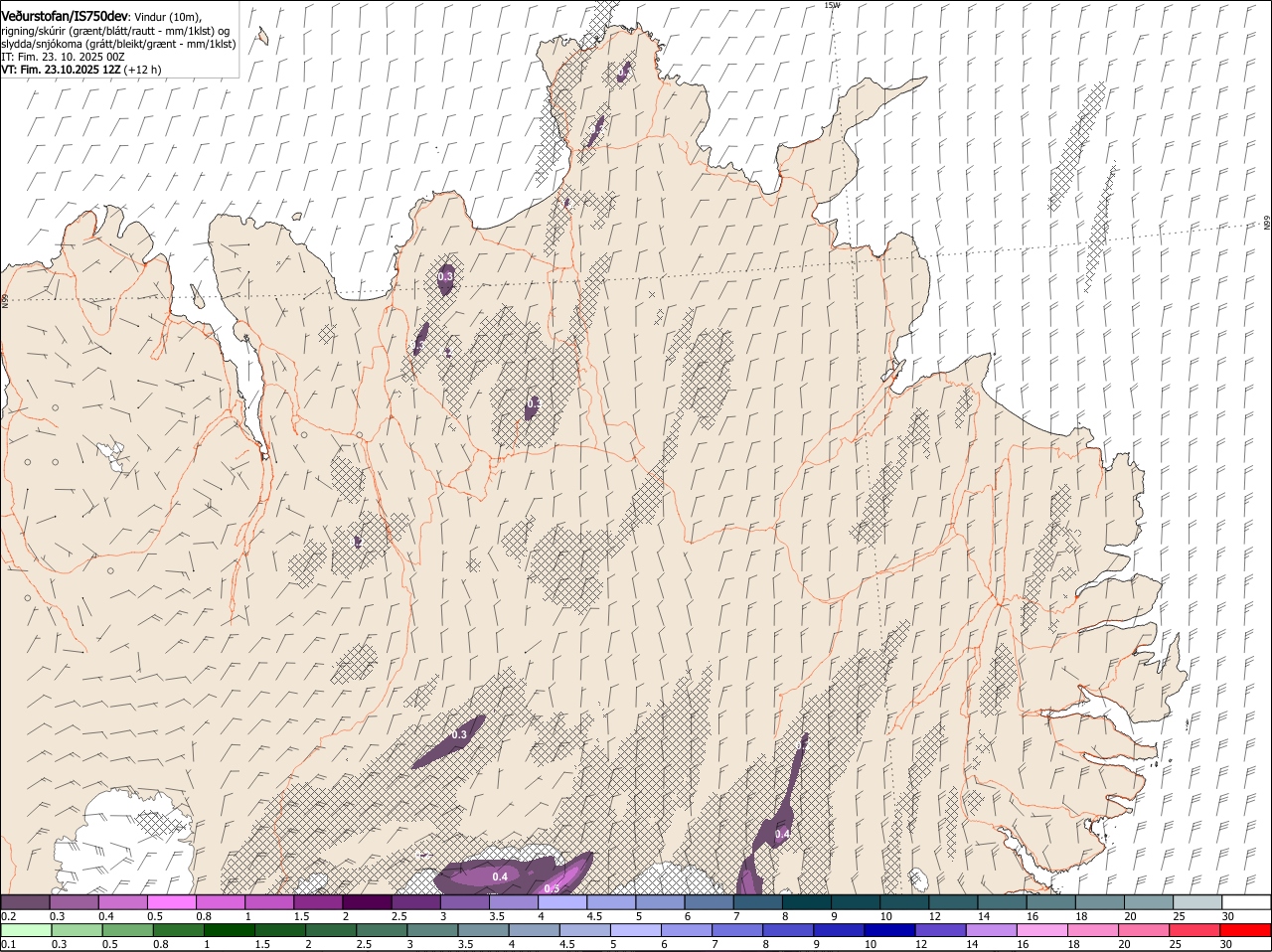Click lower scale swatch between 3 and 3.5
This screenshot has height=952, width=1272.
(x=433, y=931)
